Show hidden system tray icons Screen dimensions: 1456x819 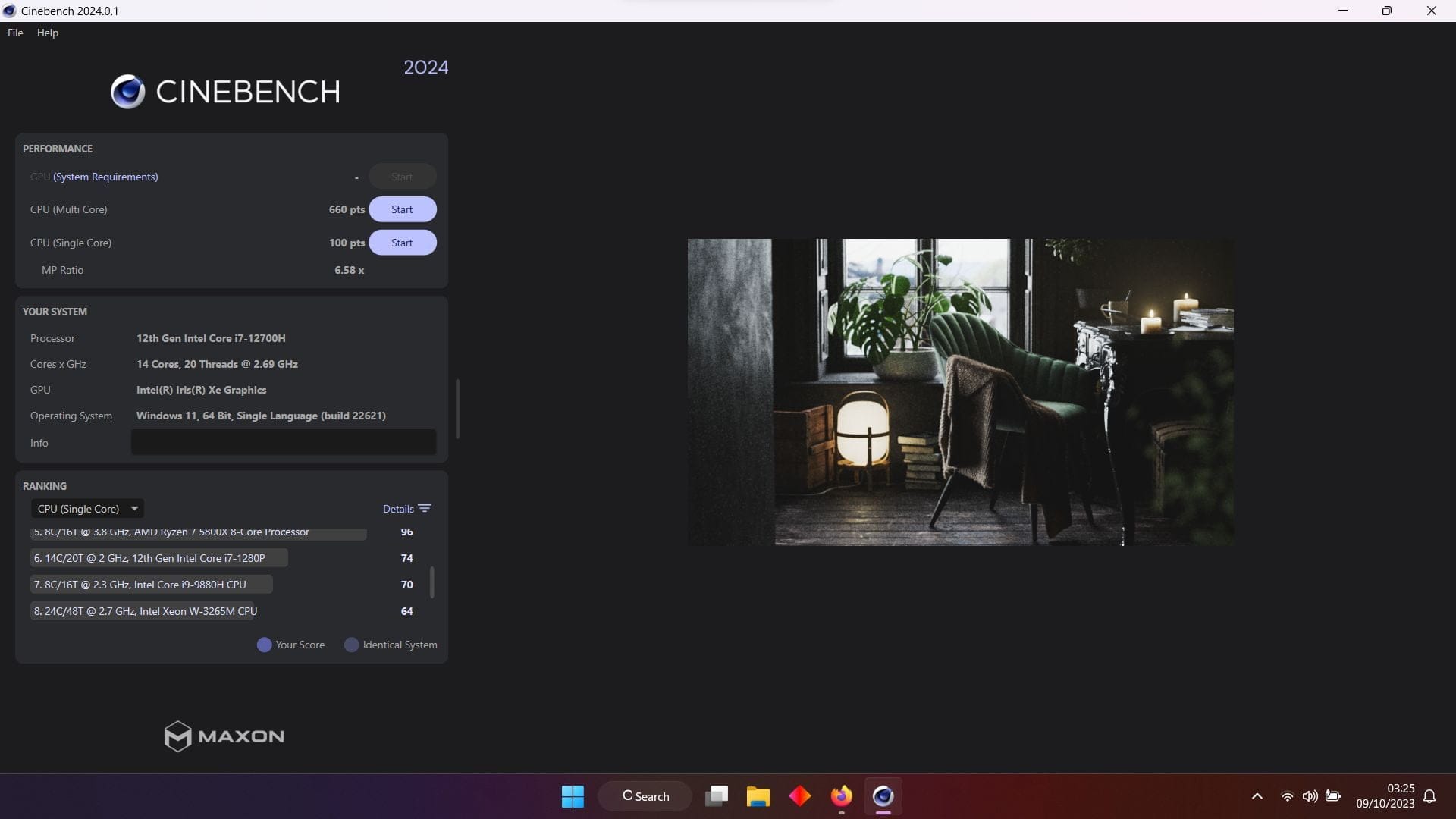click(1257, 796)
